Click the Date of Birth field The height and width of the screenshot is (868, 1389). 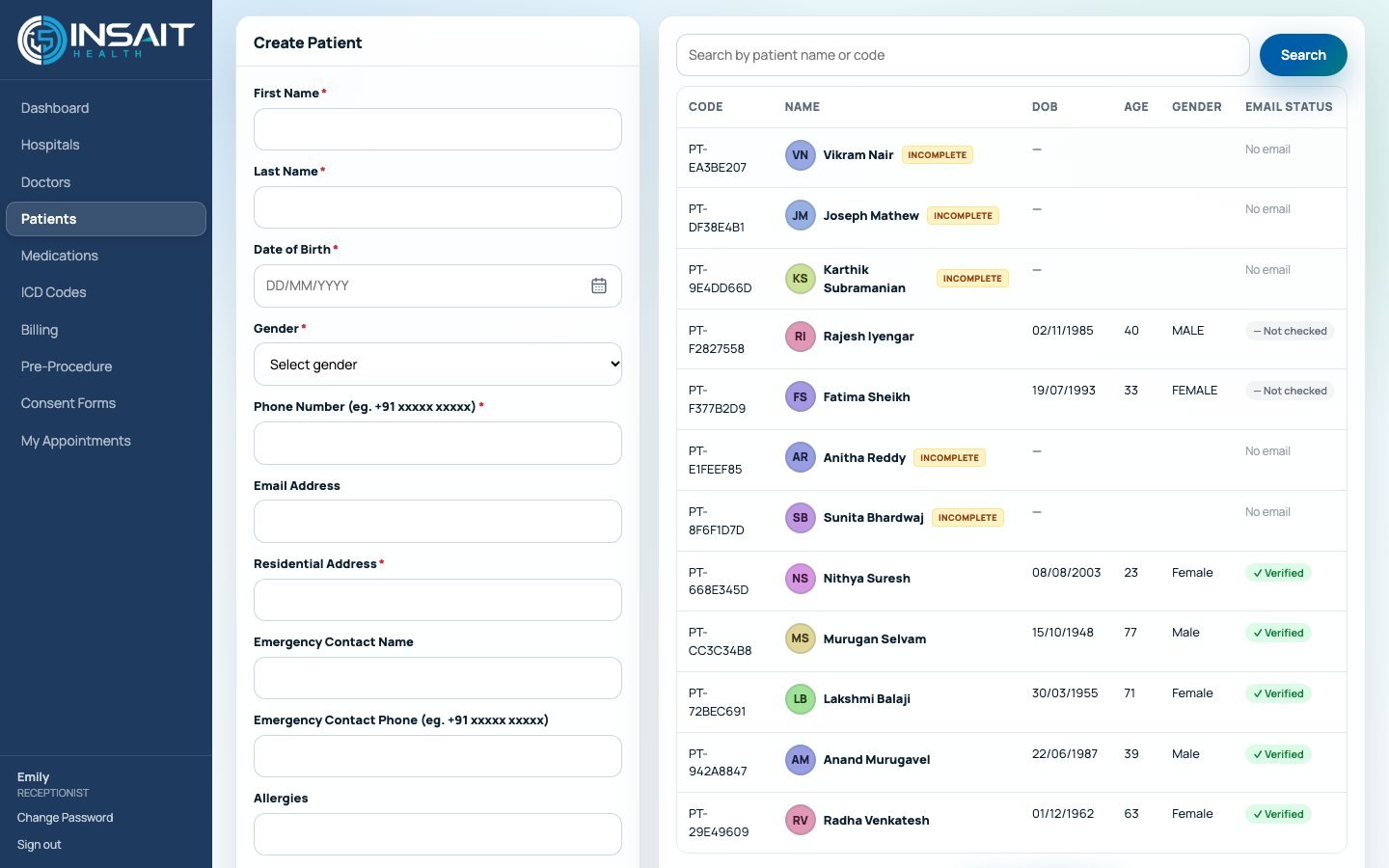pyautogui.click(x=438, y=285)
